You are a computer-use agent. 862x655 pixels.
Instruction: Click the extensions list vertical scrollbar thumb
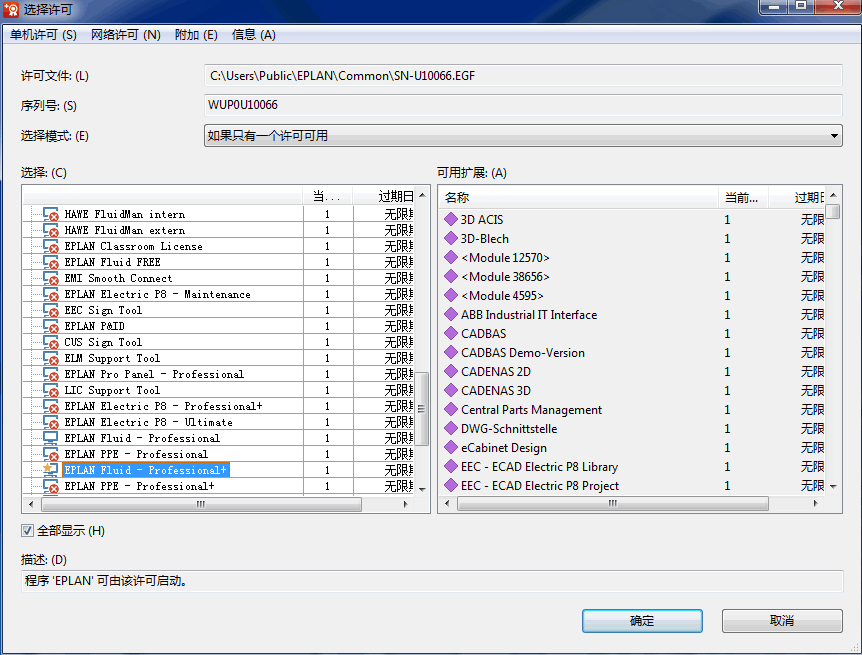[833, 211]
